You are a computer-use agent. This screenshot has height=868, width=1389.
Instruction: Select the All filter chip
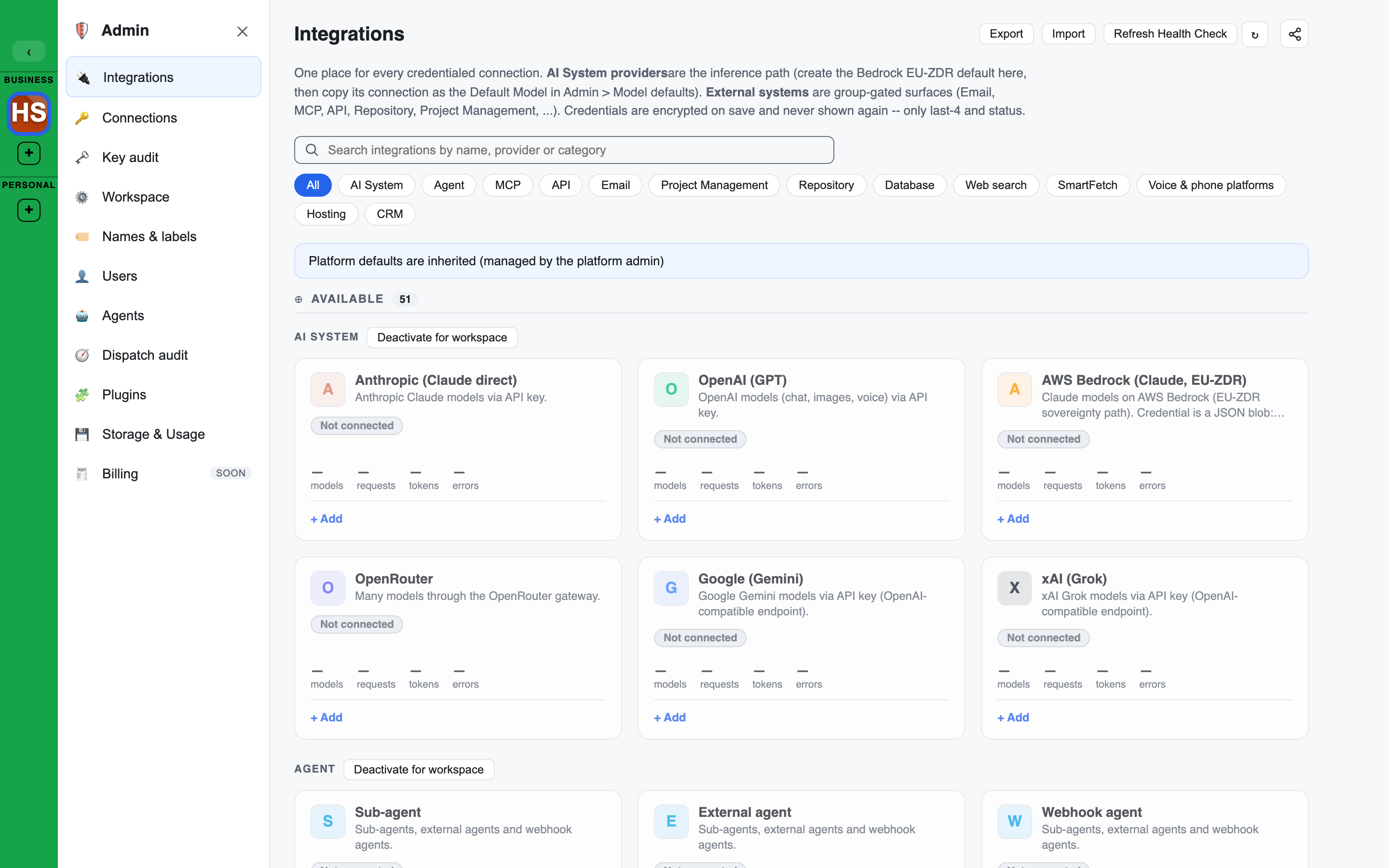pos(313,186)
